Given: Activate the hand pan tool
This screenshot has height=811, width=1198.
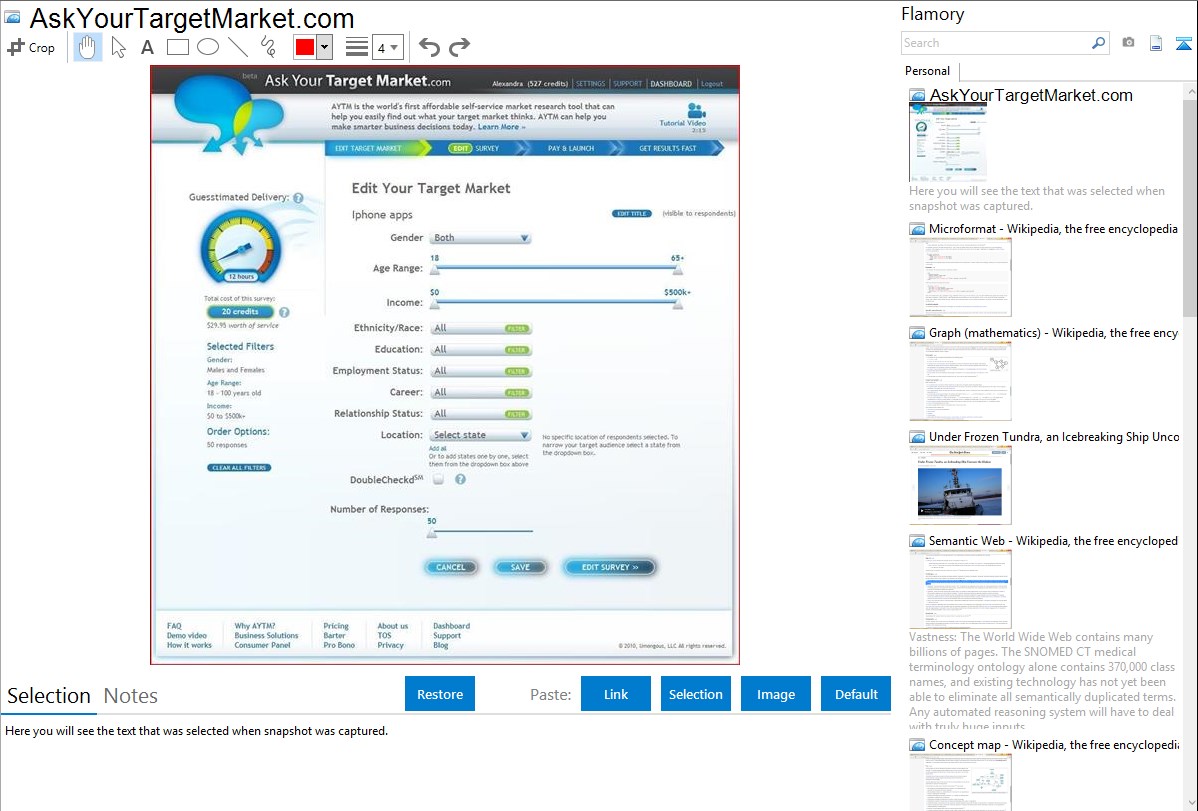Looking at the screenshot, I should pyautogui.click(x=87, y=47).
